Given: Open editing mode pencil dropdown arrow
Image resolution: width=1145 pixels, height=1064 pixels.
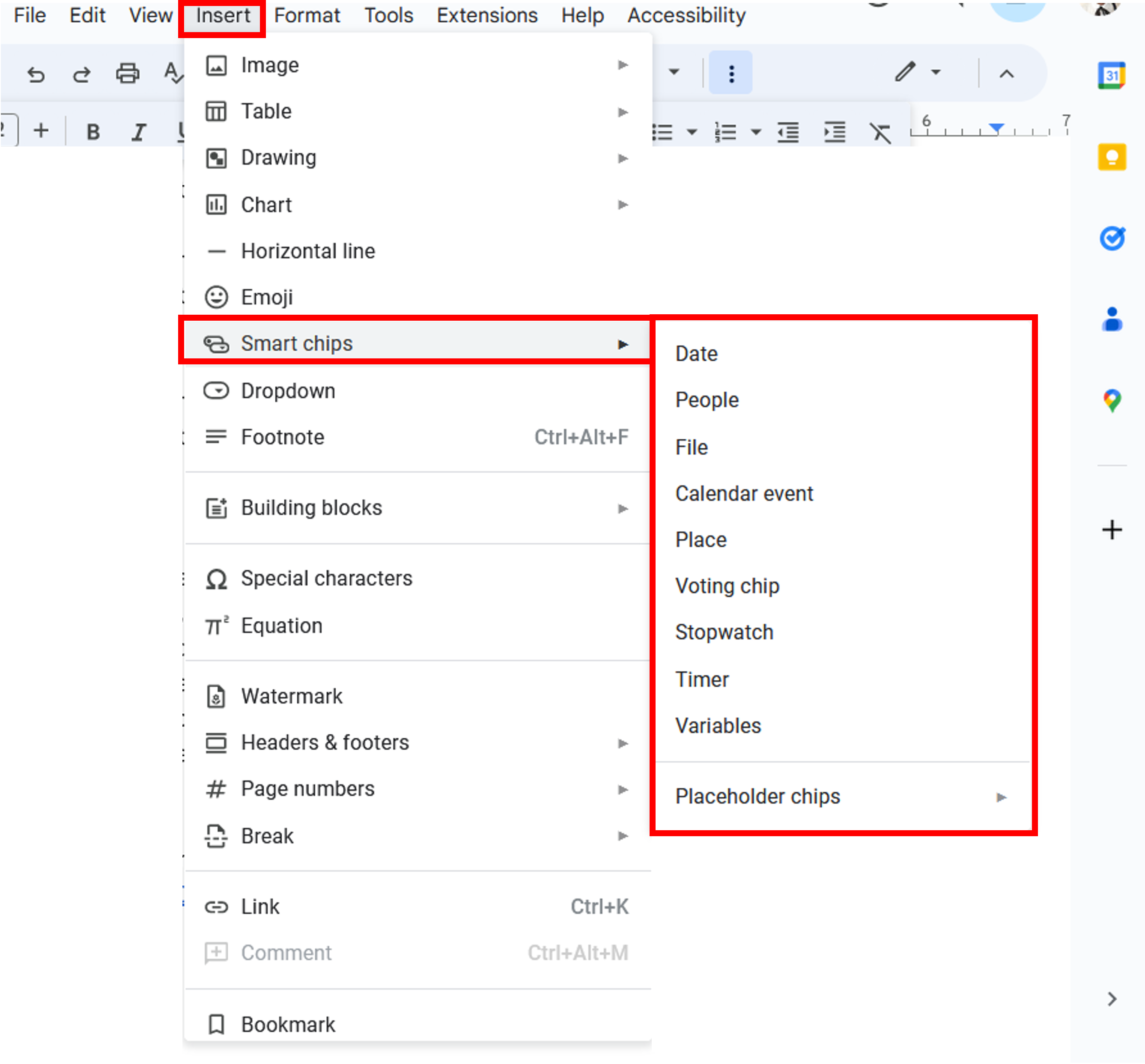Looking at the screenshot, I should click(x=936, y=72).
